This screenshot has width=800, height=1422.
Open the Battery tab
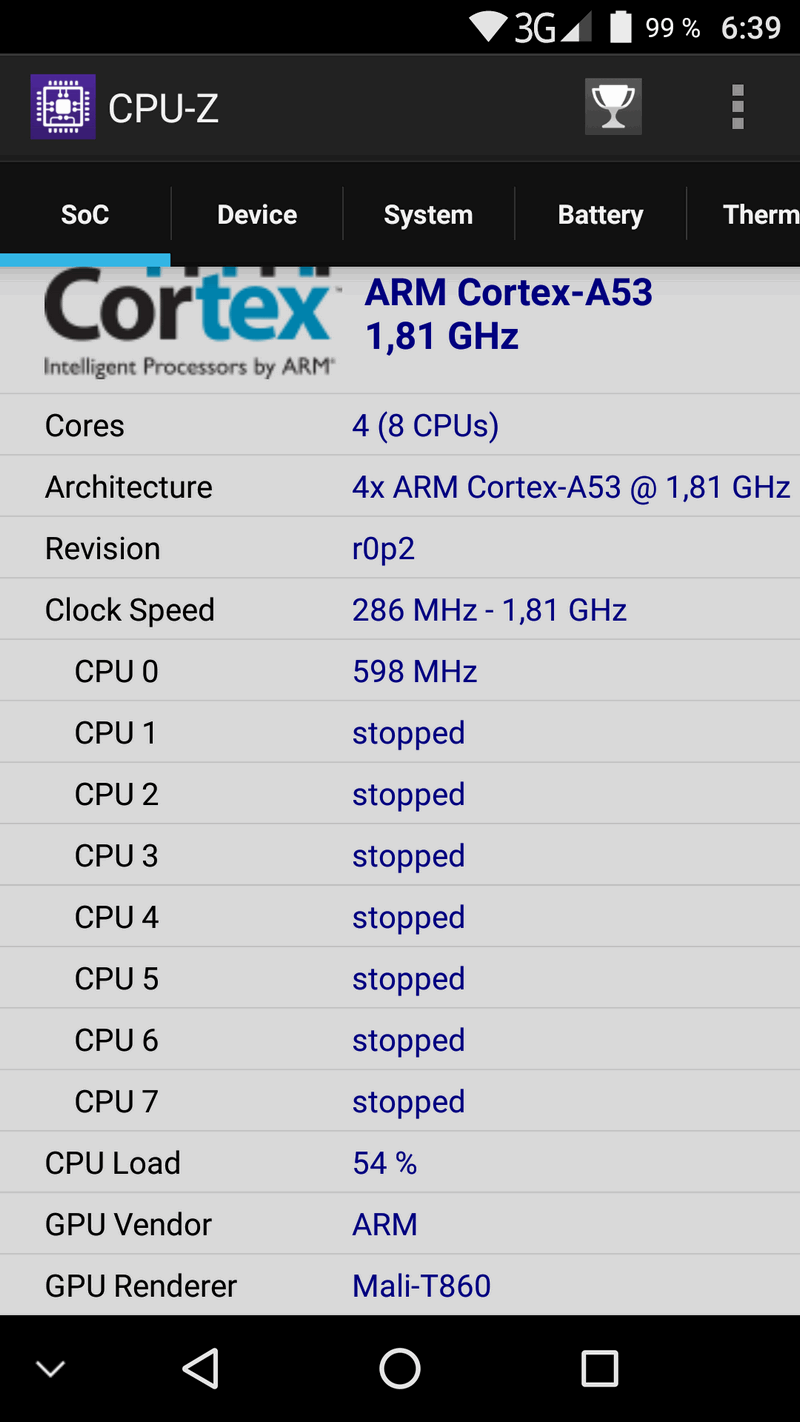coord(600,215)
